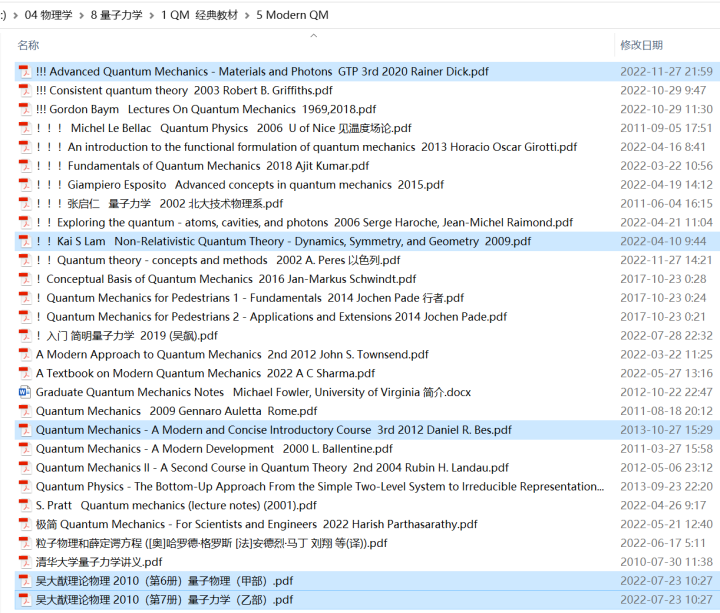Click date 2012-10-22 22:47
The image size is (720, 613).
[666, 392]
